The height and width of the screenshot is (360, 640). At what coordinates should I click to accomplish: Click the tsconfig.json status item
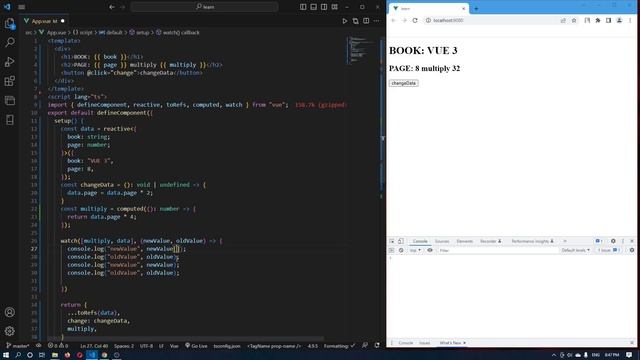tap(227, 346)
